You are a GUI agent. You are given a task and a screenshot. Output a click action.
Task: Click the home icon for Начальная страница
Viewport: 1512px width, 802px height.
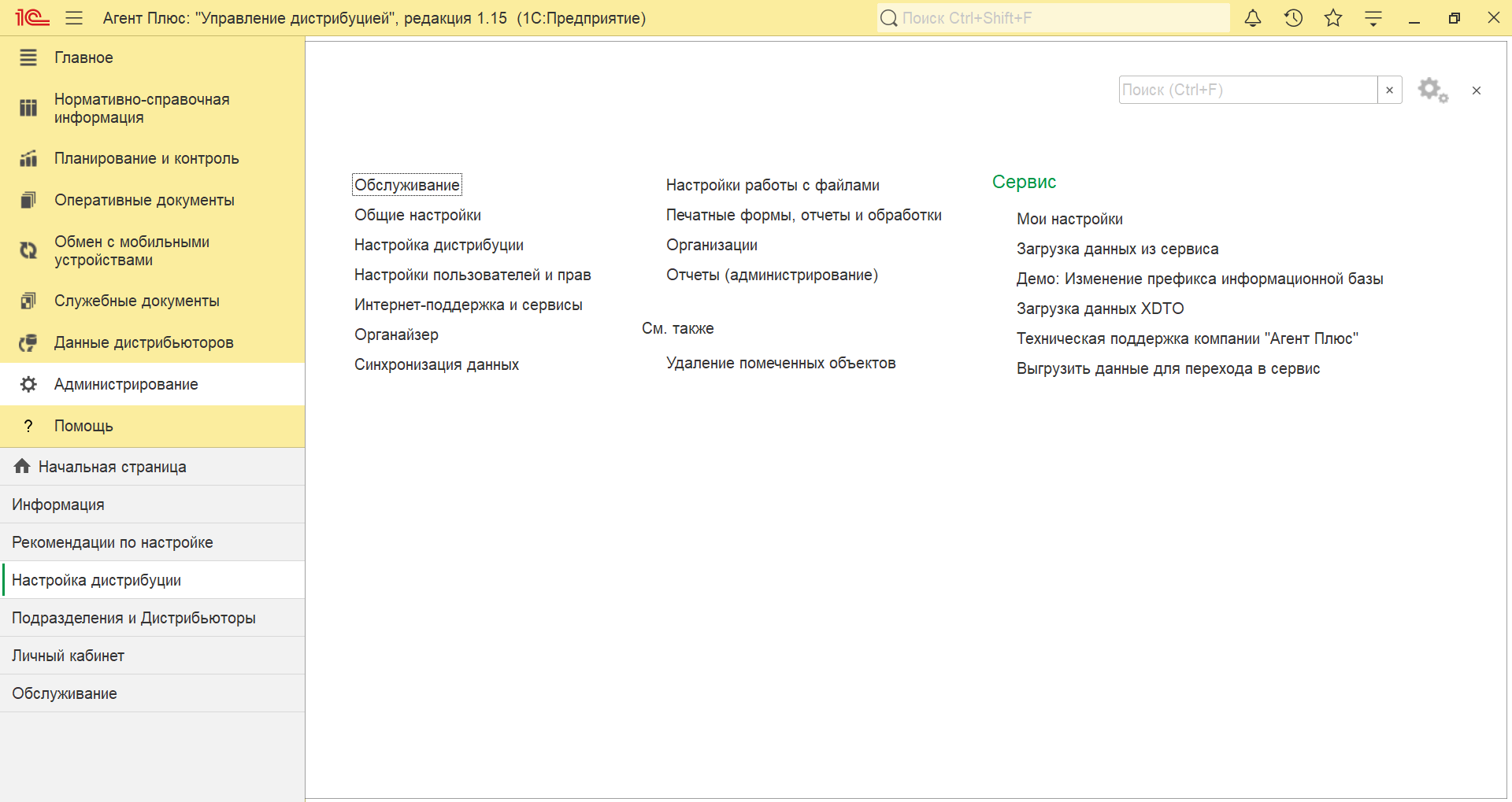(x=22, y=466)
